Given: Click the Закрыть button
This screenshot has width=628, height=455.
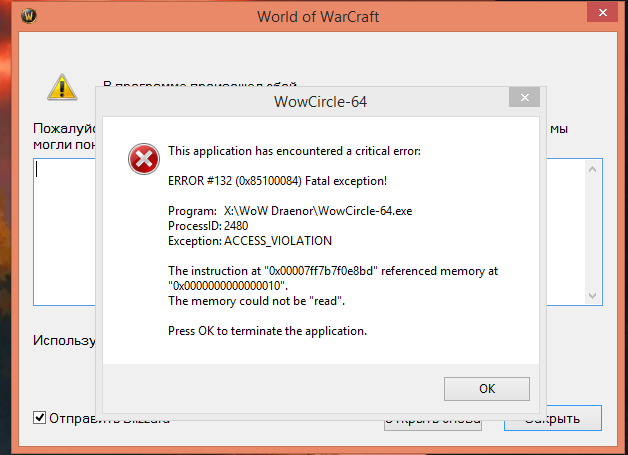Looking at the screenshot, I should [552, 417].
